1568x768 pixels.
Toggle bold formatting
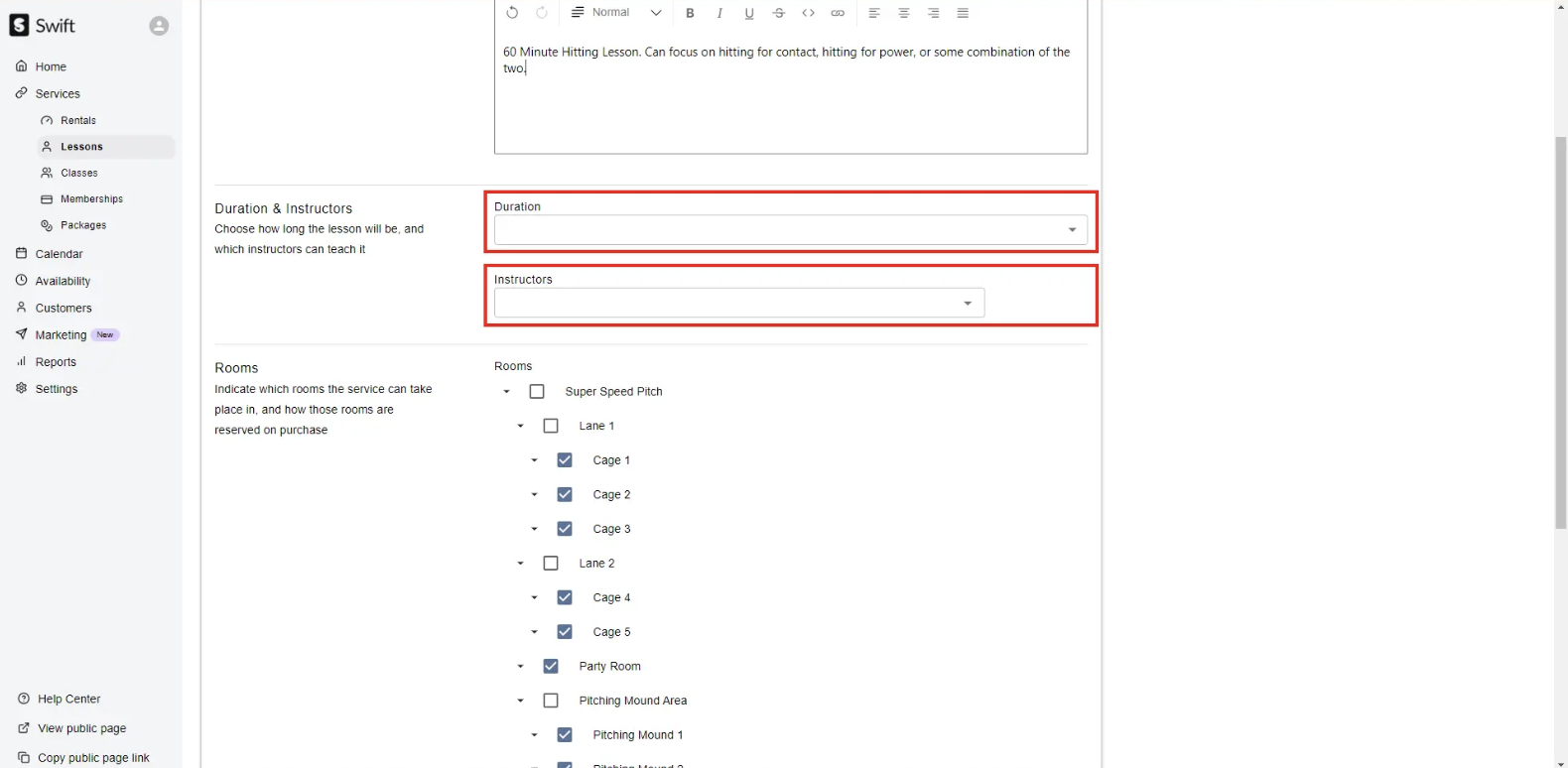[690, 13]
